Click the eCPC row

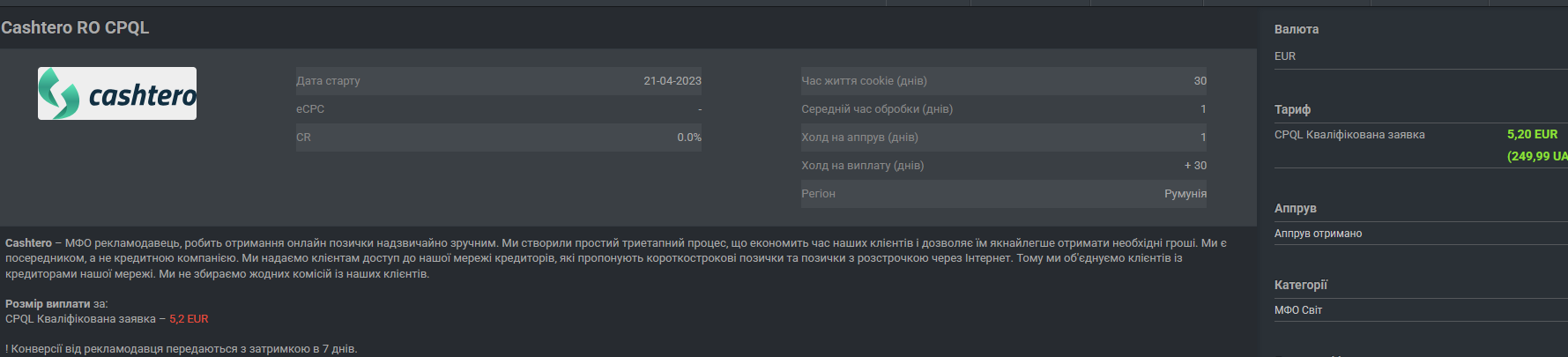[x=499, y=109]
